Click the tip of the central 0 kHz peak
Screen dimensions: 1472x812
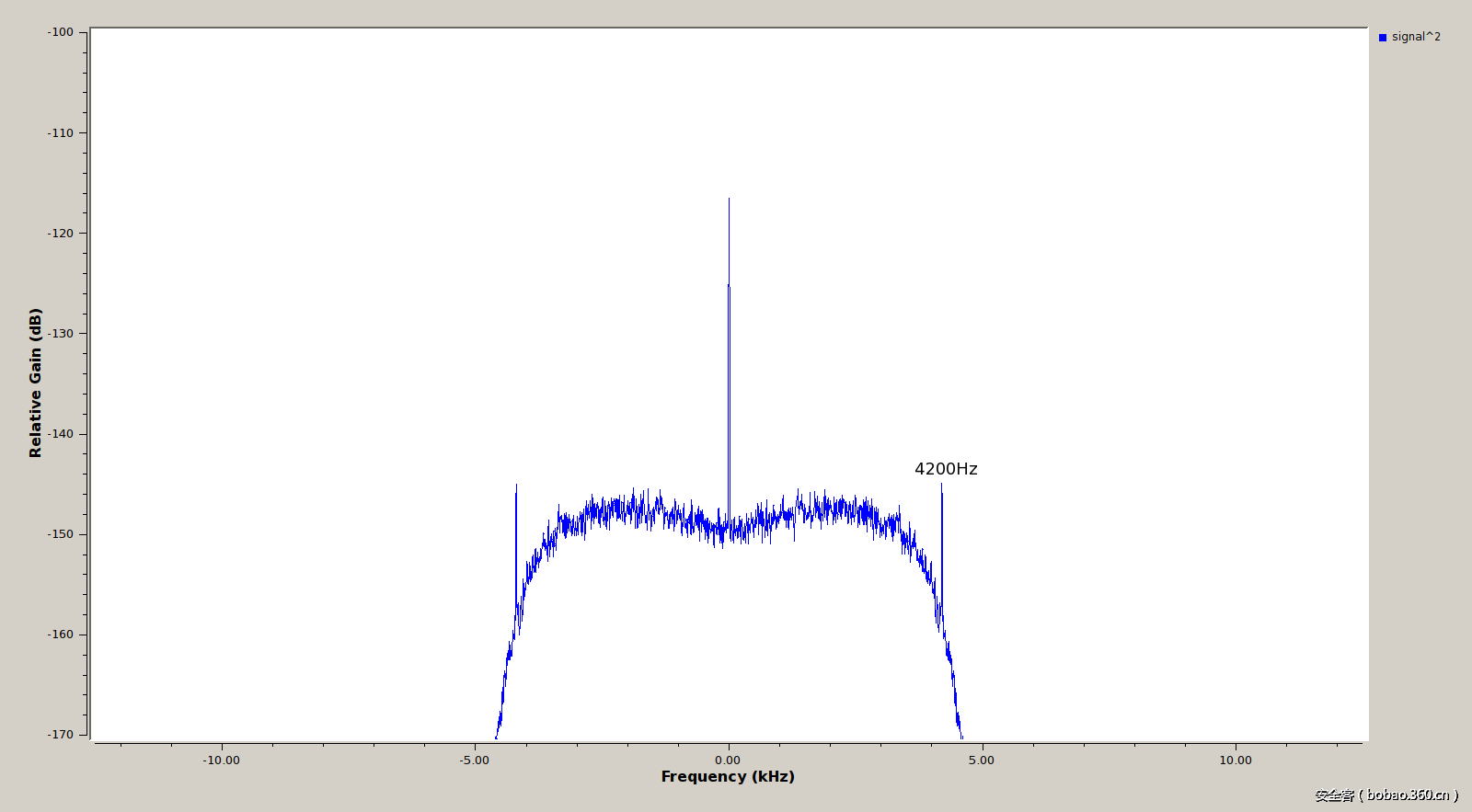coord(729,200)
